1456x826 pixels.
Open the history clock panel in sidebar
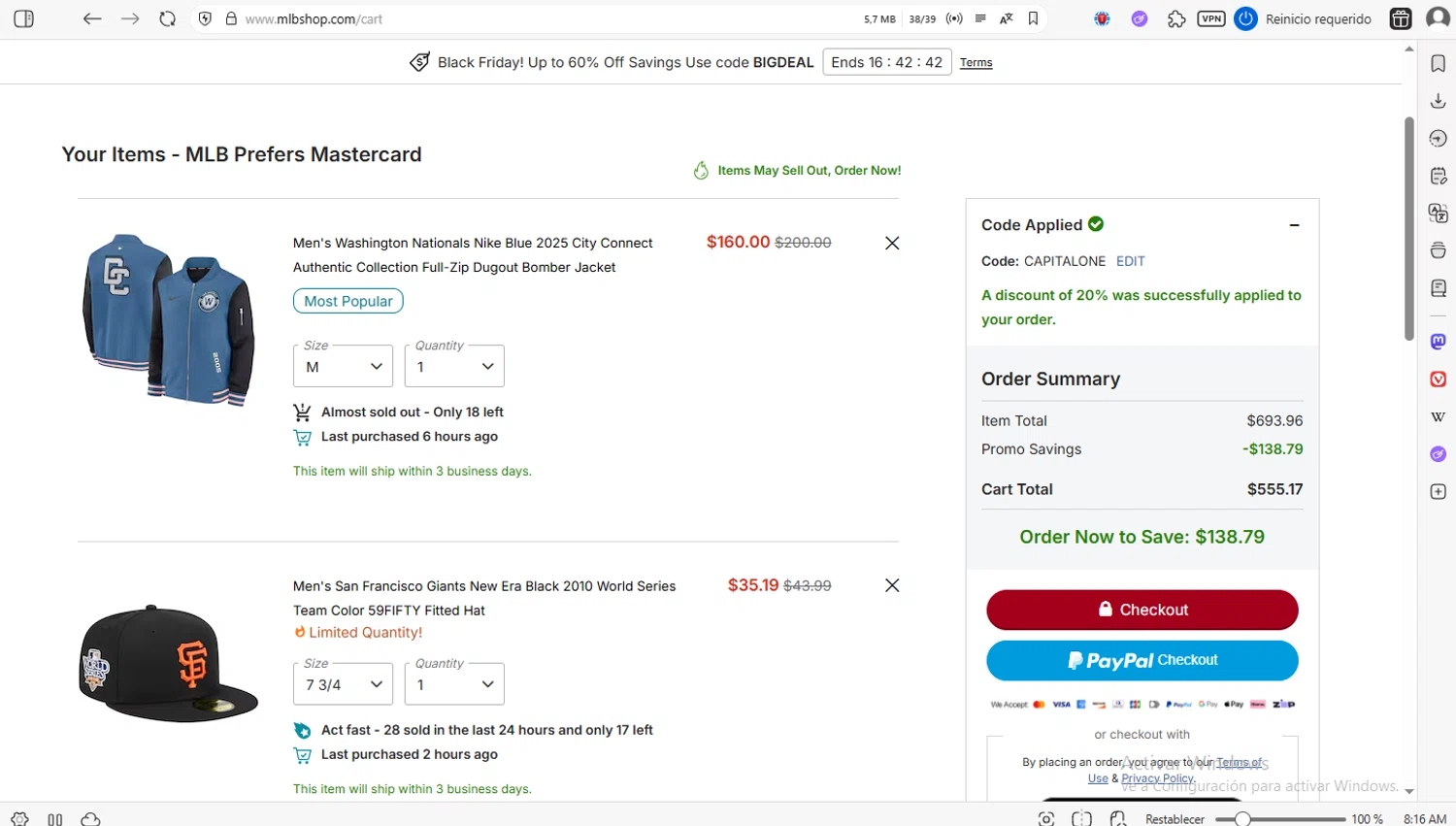click(1439, 139)
